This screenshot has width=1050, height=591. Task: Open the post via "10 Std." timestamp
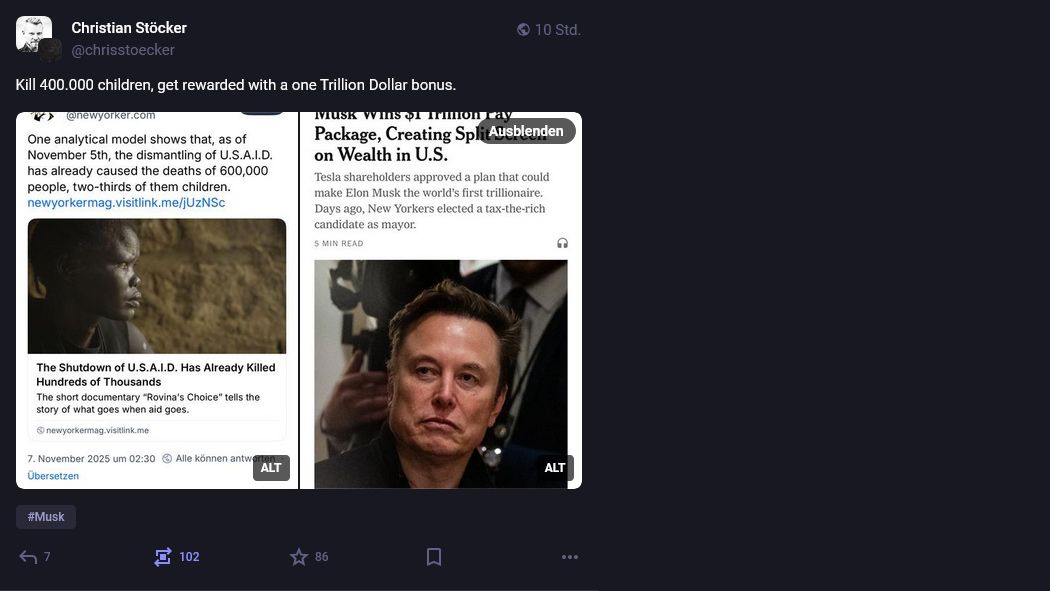point(557,30)
